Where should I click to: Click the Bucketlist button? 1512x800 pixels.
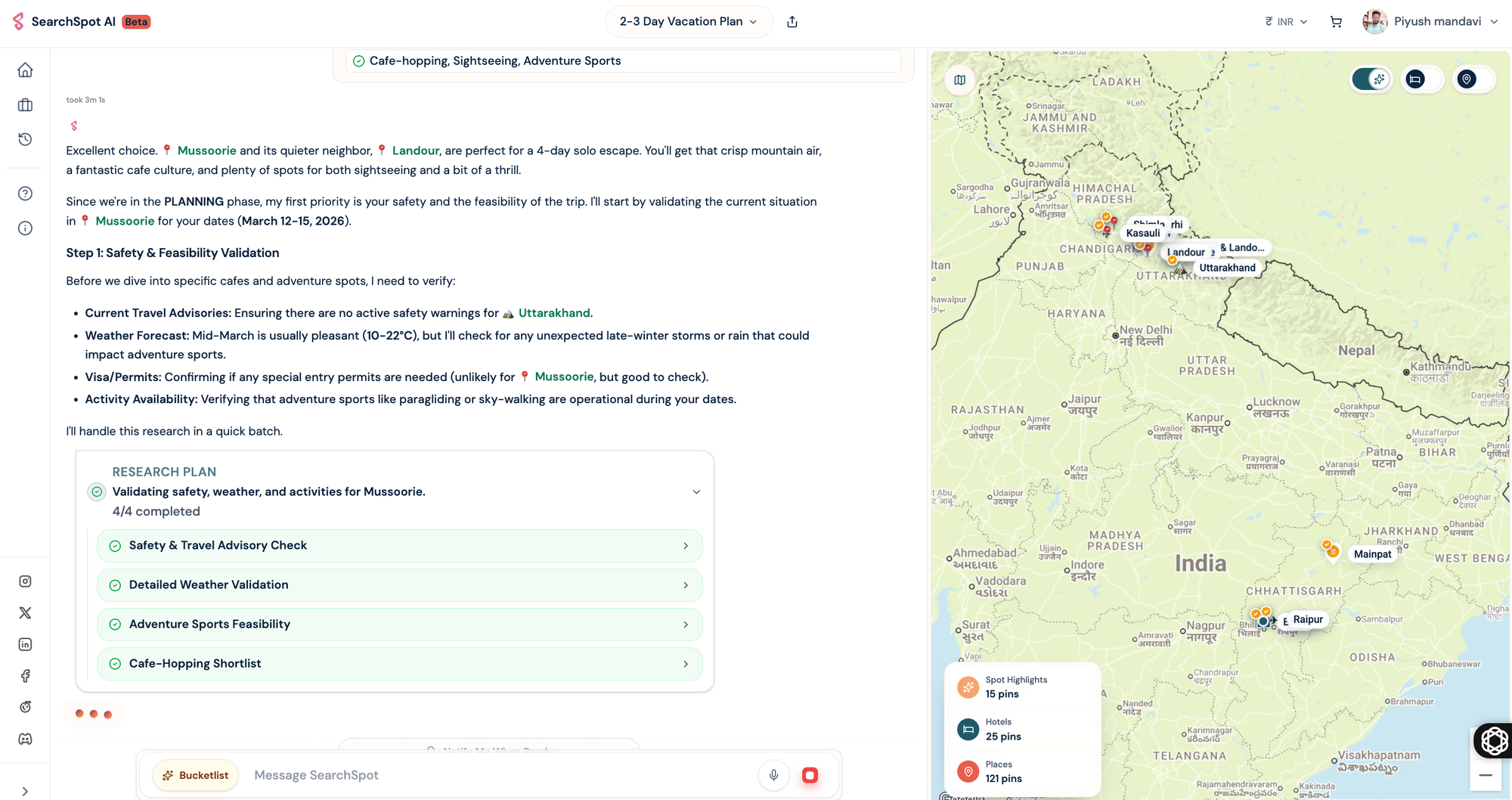coord(196,775)
